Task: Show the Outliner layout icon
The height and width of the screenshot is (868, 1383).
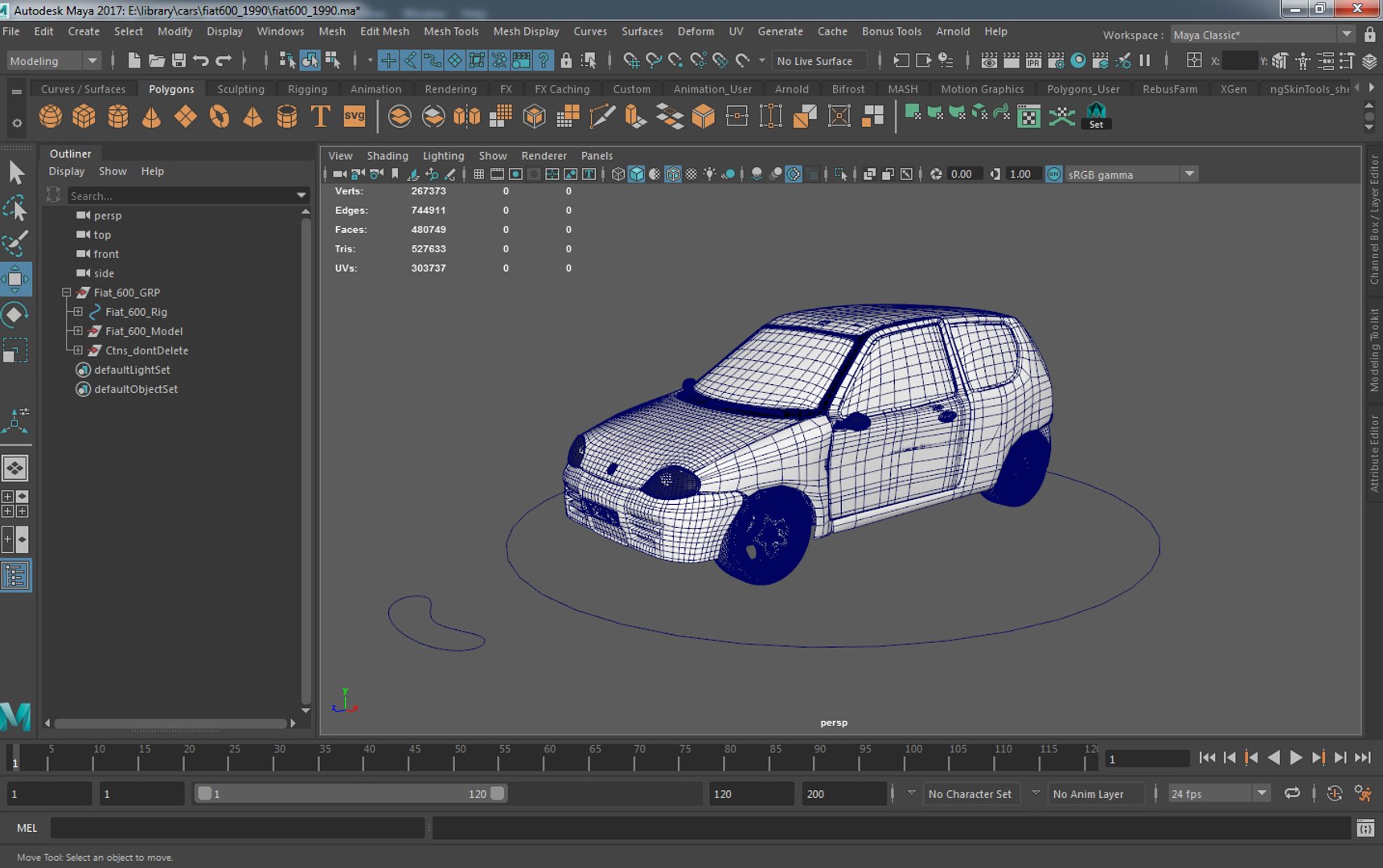Action: 15,575
